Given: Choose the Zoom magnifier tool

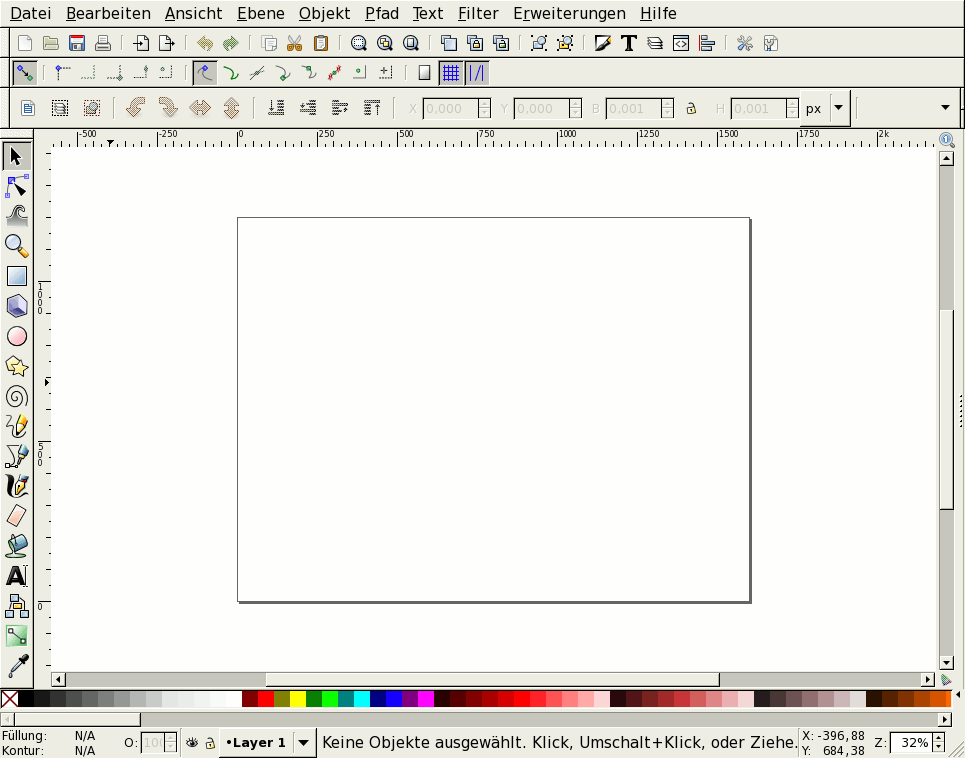Looking at the screenshot, I should click(x=17, y=246).
